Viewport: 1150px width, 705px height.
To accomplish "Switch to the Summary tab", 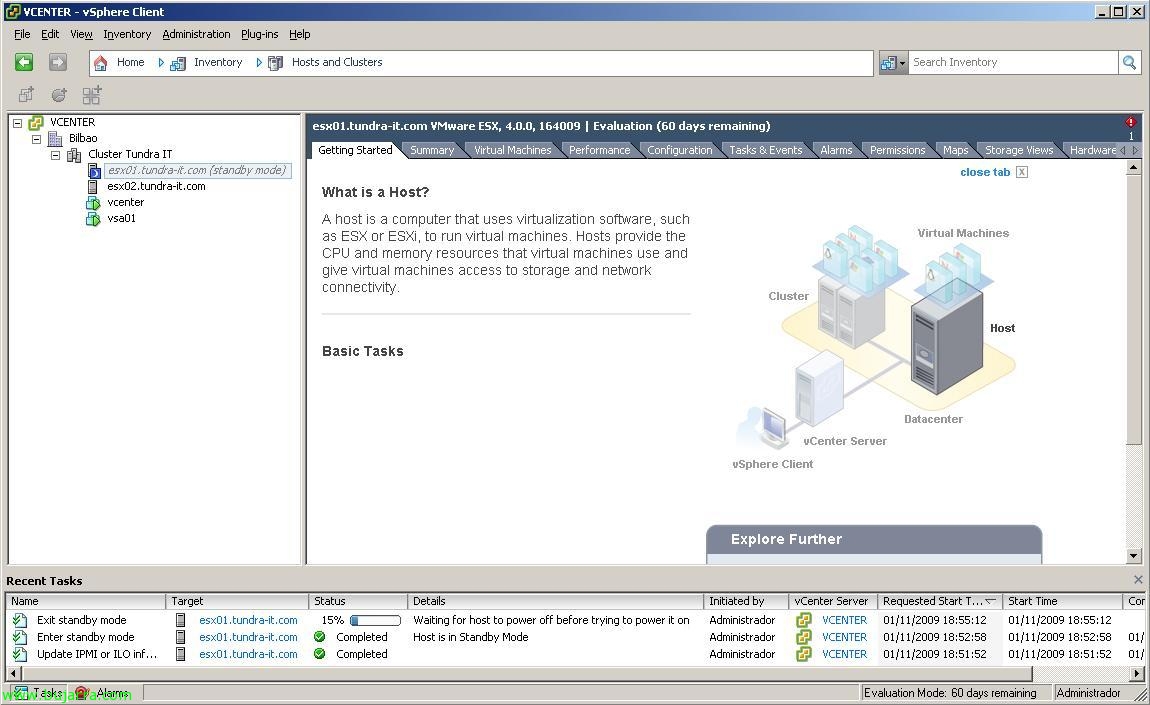I will [x=432, y=150].
